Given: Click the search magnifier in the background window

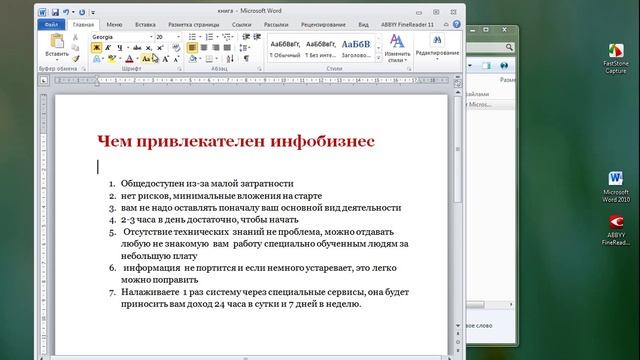Looking at the screenshot, I should click(x=509, y=47).
